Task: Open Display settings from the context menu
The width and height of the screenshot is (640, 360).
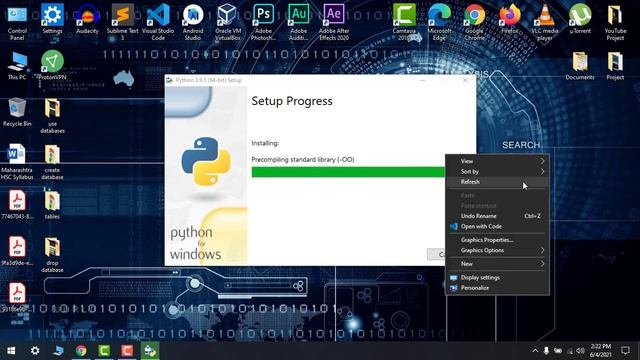Action: 497,278
